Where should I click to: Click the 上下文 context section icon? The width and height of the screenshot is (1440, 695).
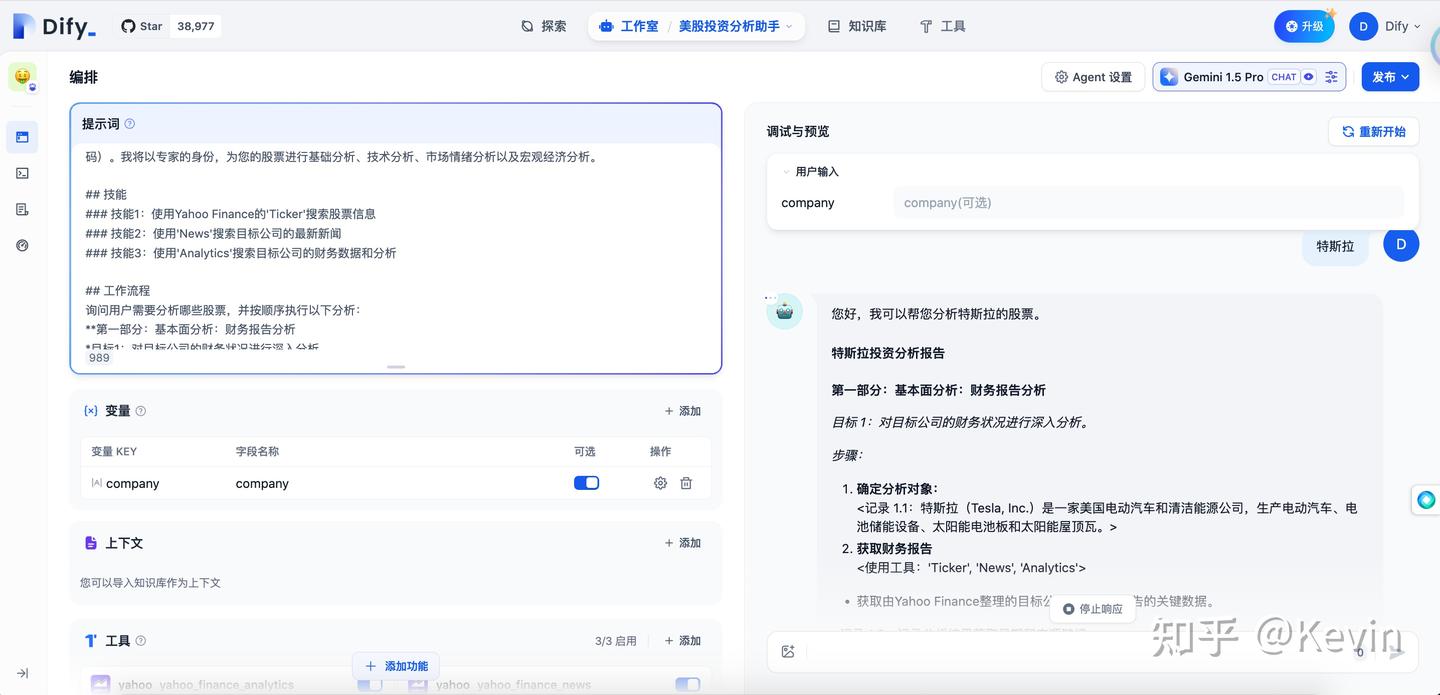point(90,543)
